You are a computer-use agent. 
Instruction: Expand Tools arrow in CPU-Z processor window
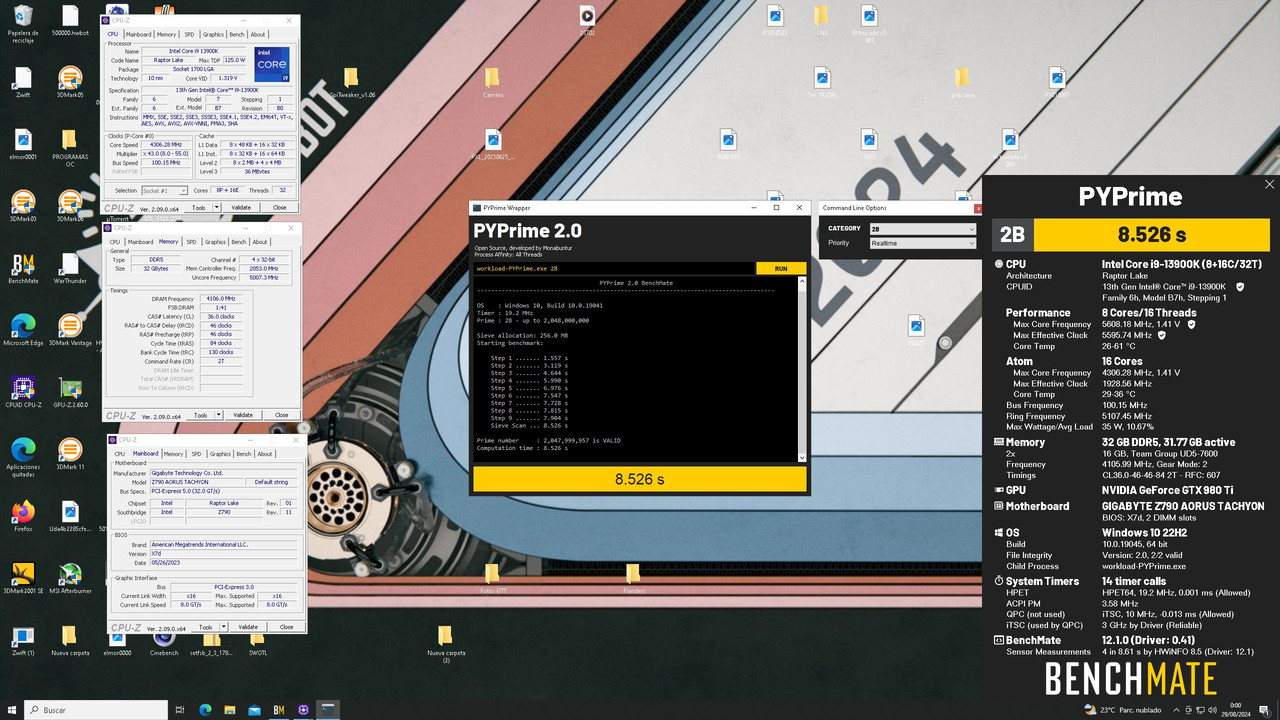214,208
